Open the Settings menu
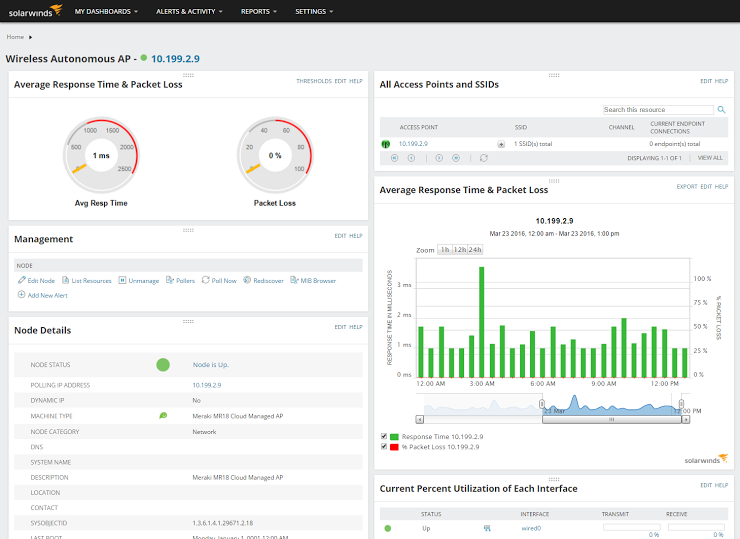The width and height of the screenshot is (740, 539). [314, 11]
